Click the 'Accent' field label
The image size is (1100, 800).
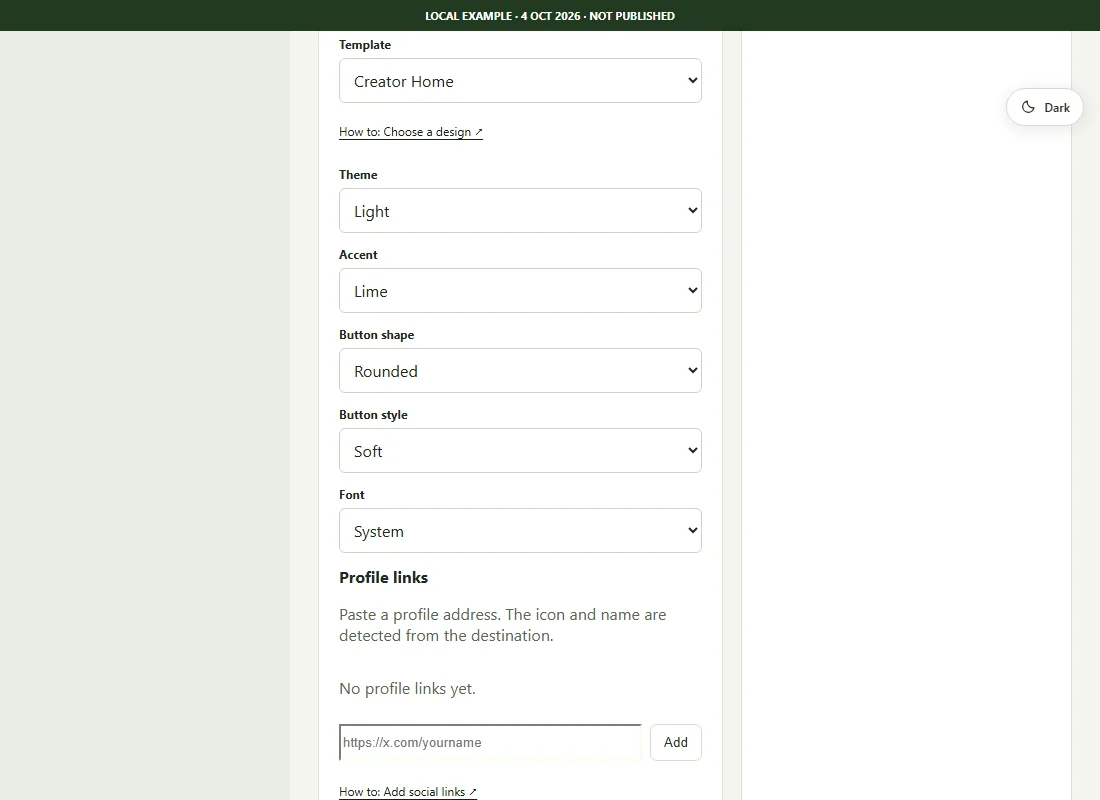coord(358,255)
